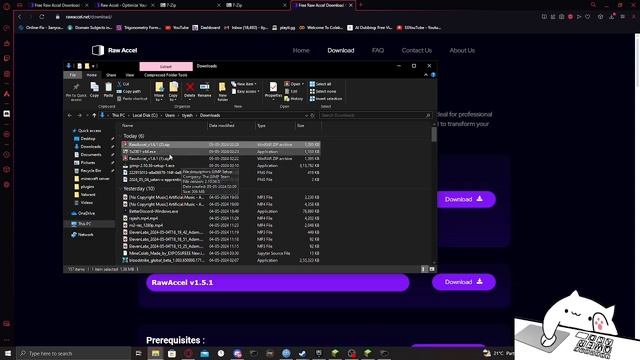Image resolution: width=640 pixels, height=360 pixels.
Task: Collapse the Yesterday file group
Action: click(x=121, y=189)
